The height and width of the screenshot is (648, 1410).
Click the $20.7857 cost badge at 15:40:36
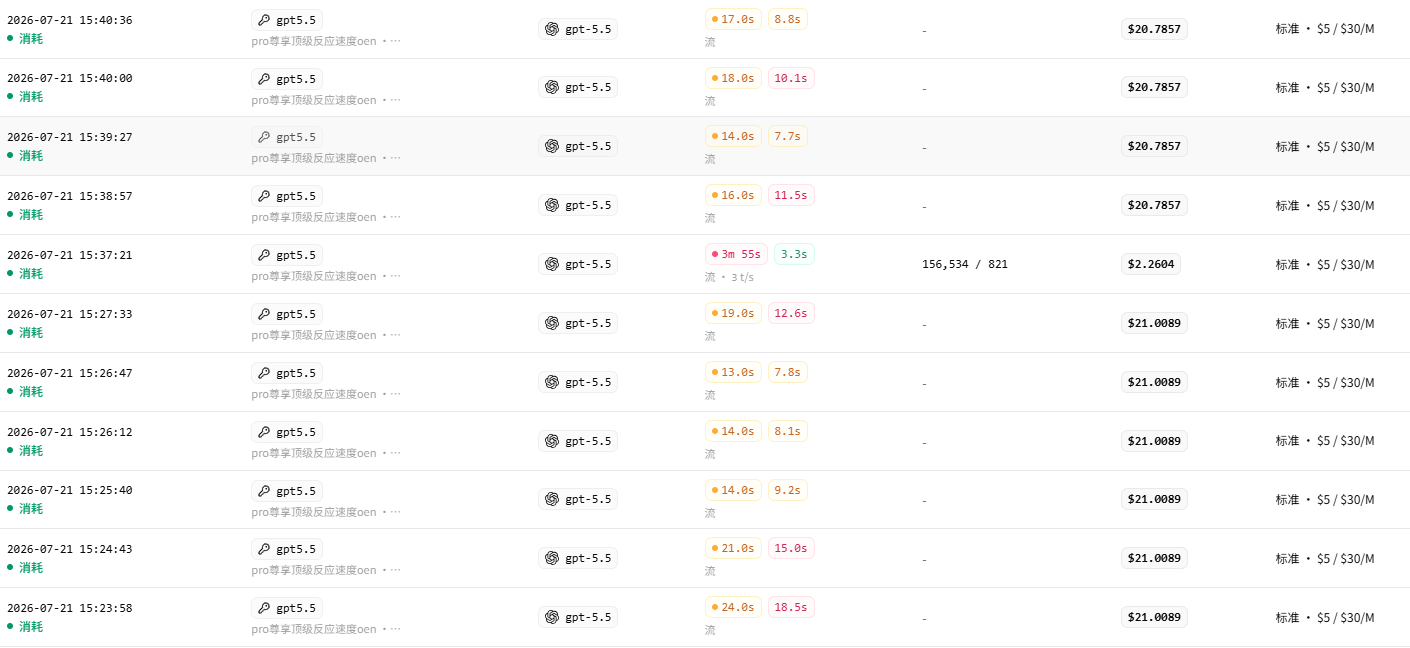1154,29
